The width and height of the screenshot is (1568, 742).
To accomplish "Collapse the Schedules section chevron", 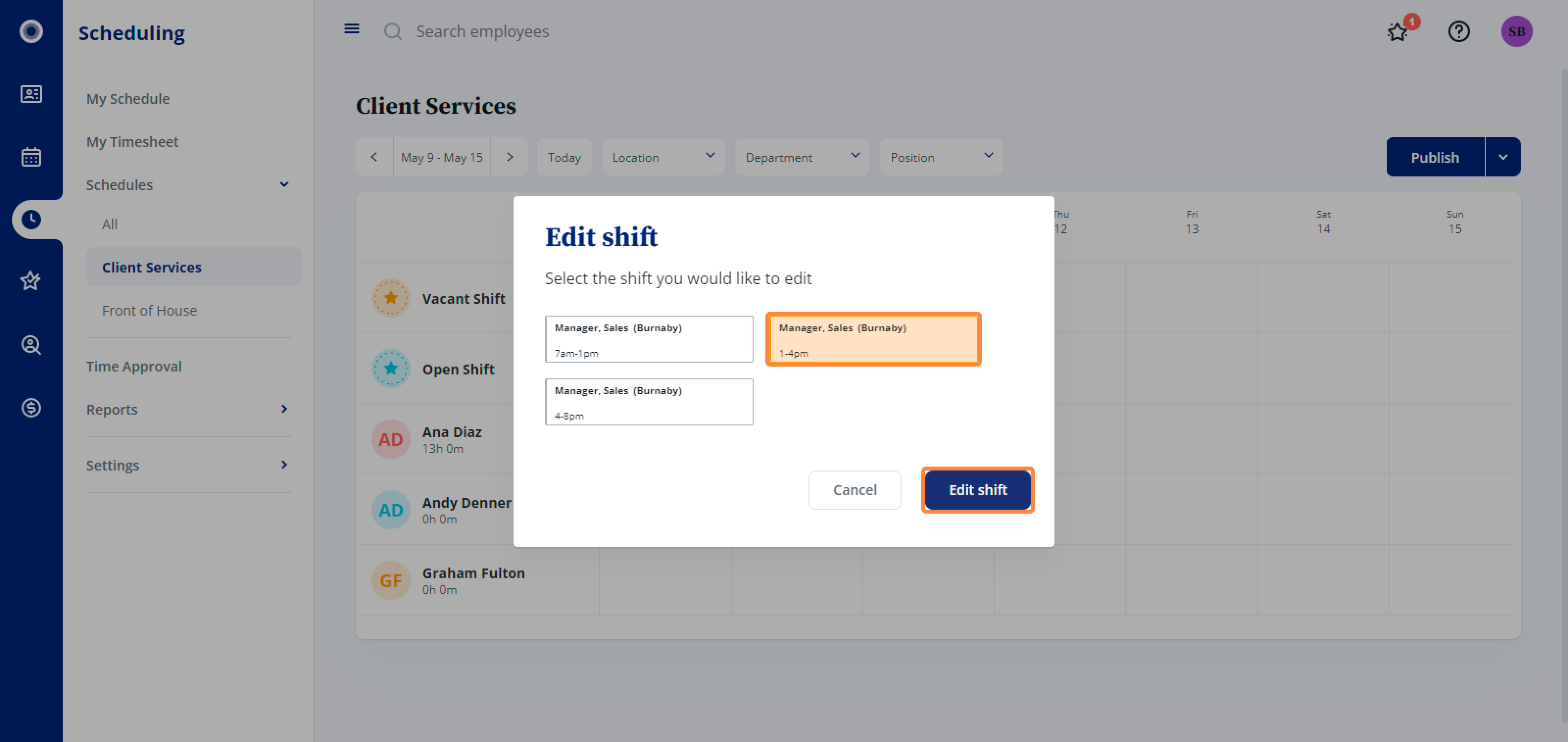I will [284, 184].
